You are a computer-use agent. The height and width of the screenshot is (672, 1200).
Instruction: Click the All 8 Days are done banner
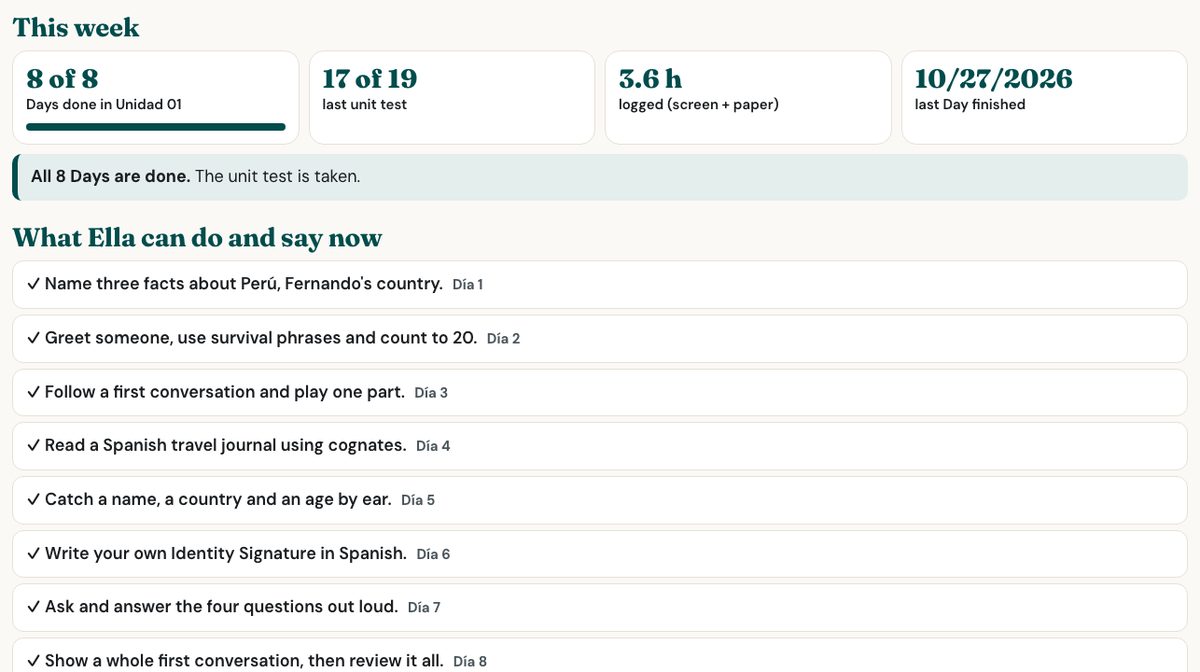coord(600,177)
